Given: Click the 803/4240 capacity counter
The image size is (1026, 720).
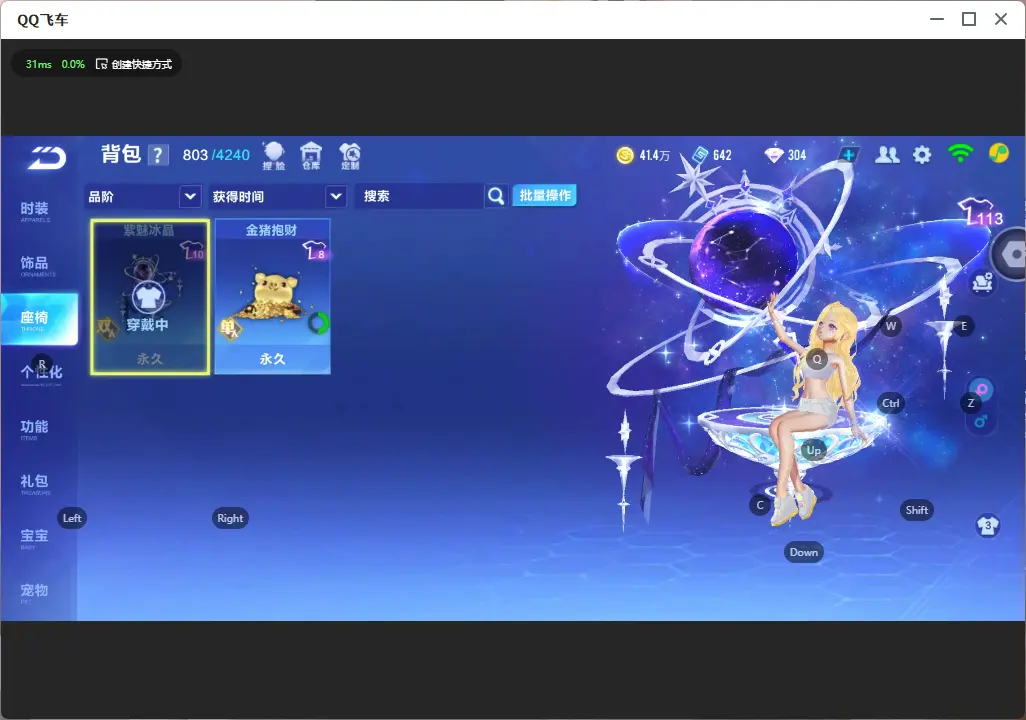Looking at the screenshot, I should pos(216,155).
